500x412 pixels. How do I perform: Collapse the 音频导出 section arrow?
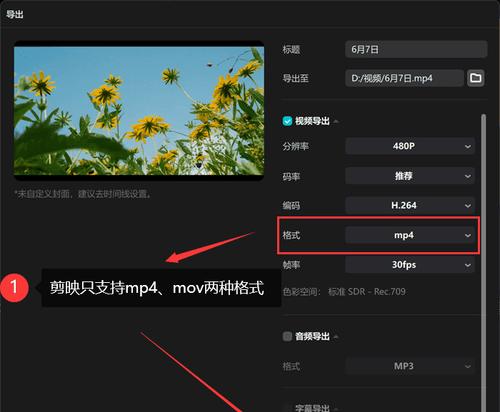pos(336,337)
